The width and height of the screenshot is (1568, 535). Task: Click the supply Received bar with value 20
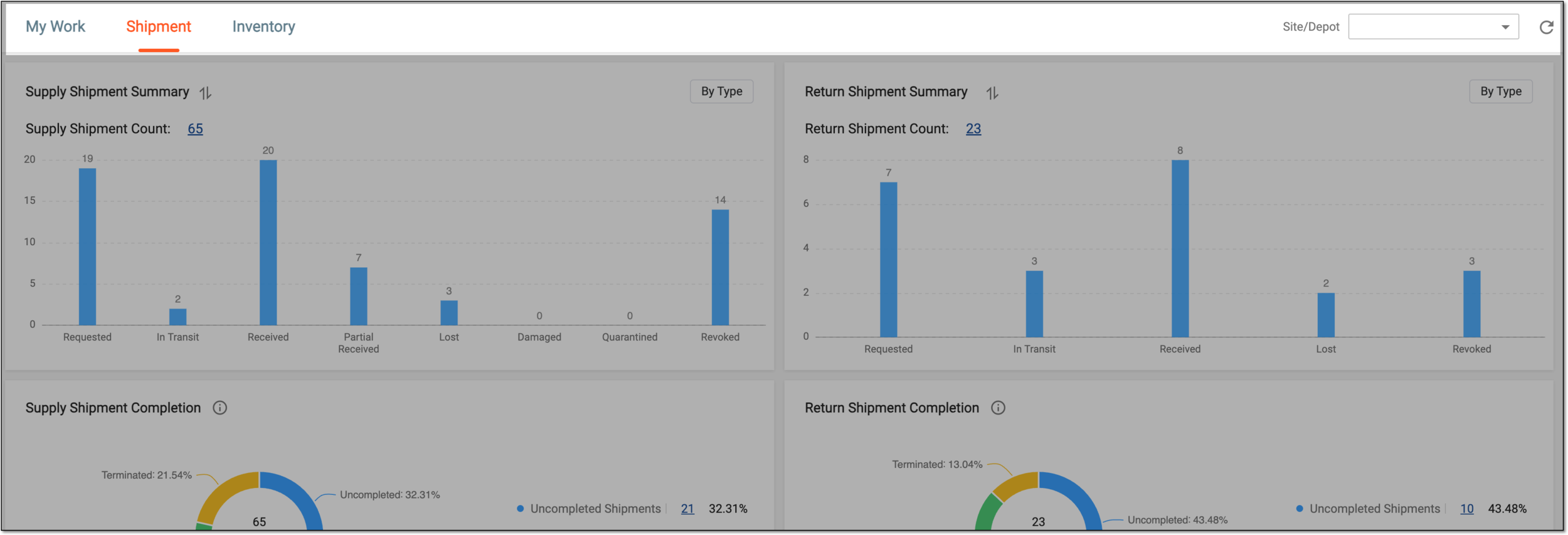pos(268,243)
